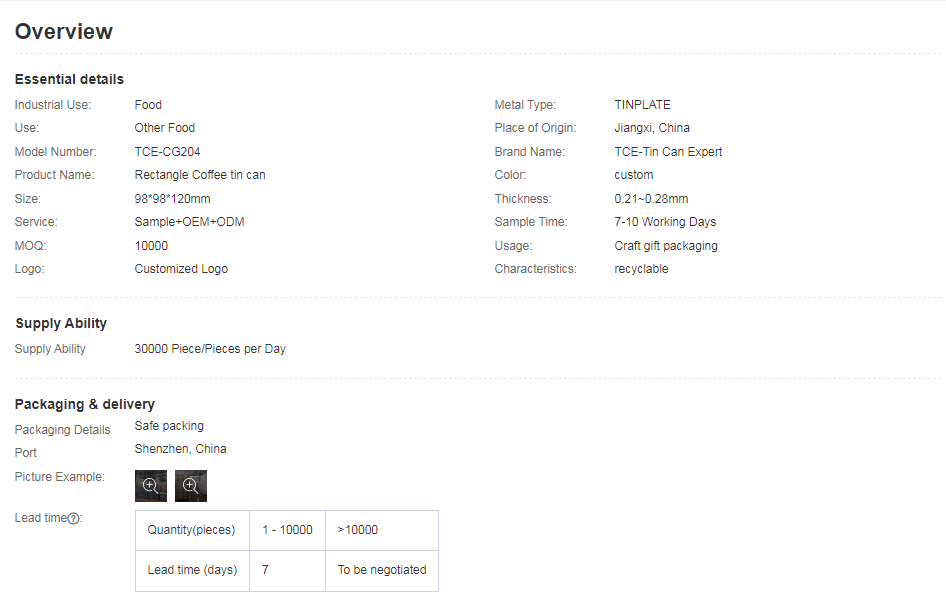Click the bold Supply Ability section heading

[x=61, y=323]
